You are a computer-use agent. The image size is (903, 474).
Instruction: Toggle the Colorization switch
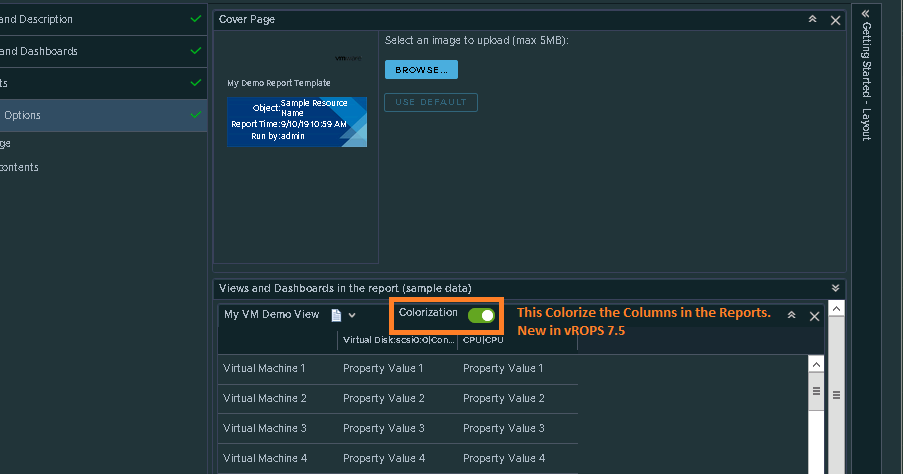481,315
